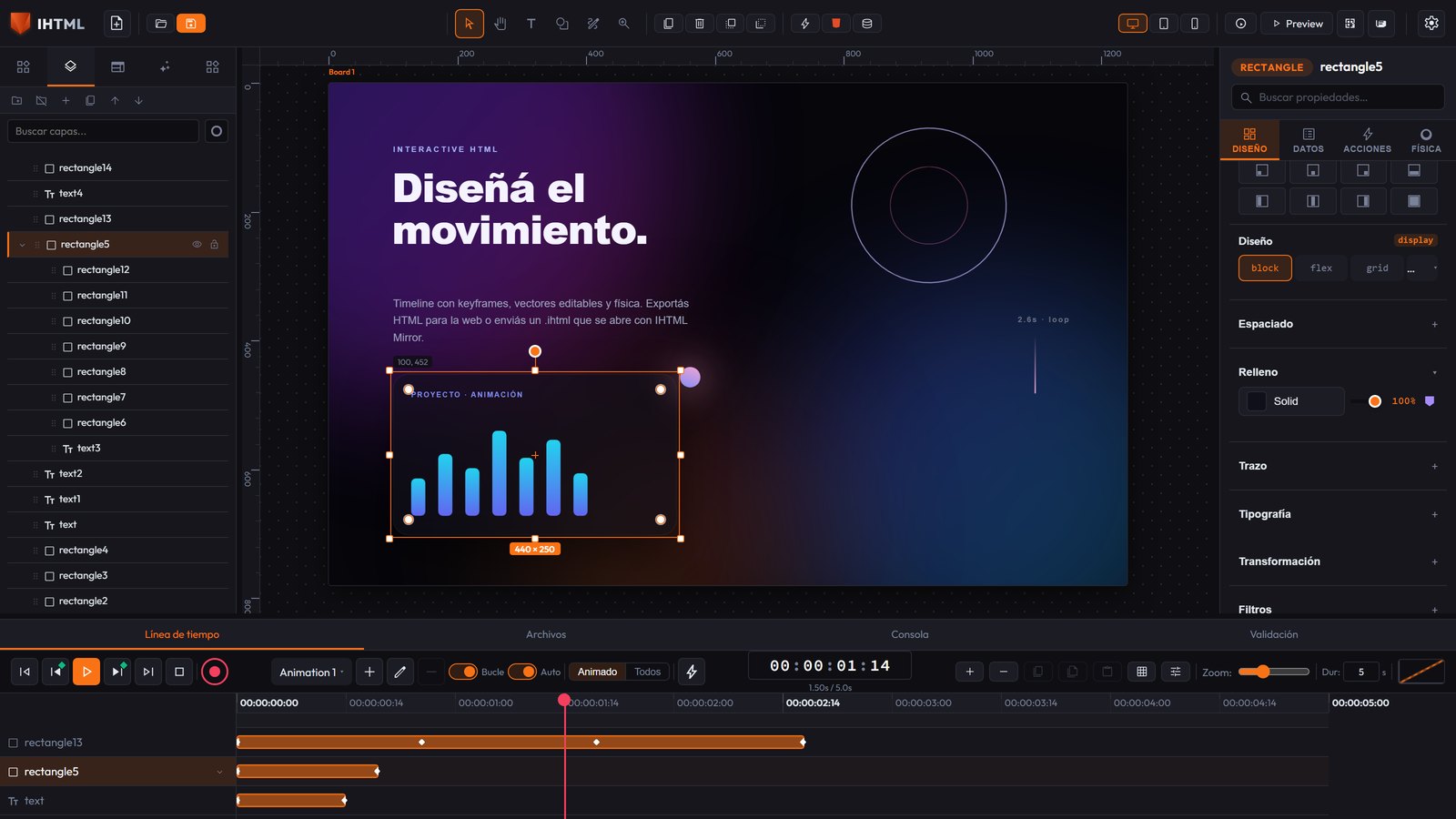This screenshot has width=1456, height=819.
Task: Switch to the DATOS tab
Action: 1309,140
